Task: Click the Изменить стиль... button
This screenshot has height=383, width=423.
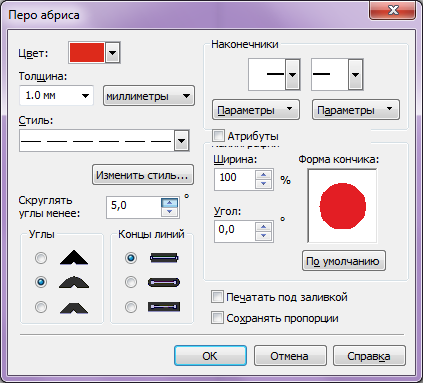Action: 143,175
